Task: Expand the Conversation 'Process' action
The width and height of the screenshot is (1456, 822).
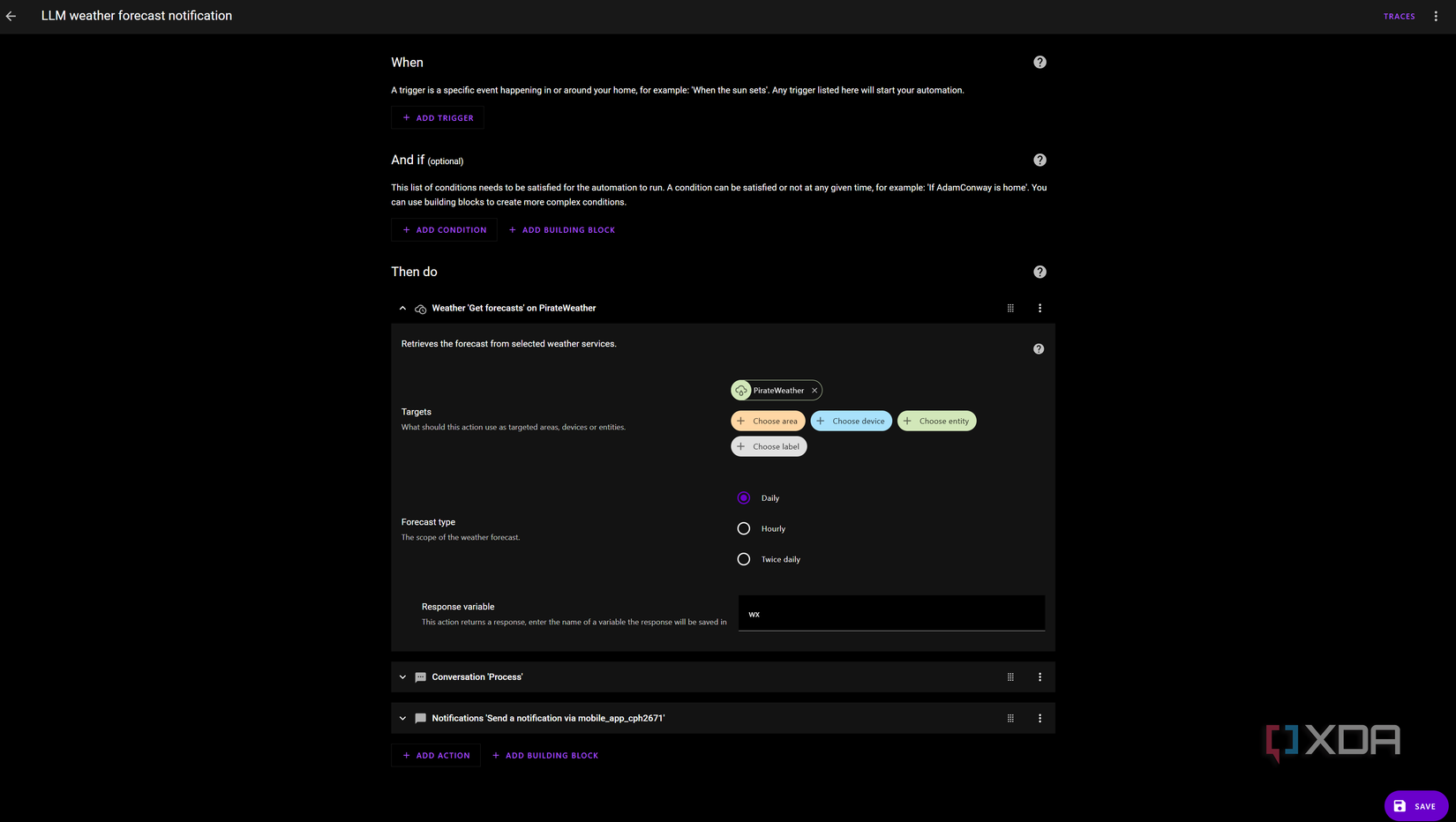Action: [402, 676]
